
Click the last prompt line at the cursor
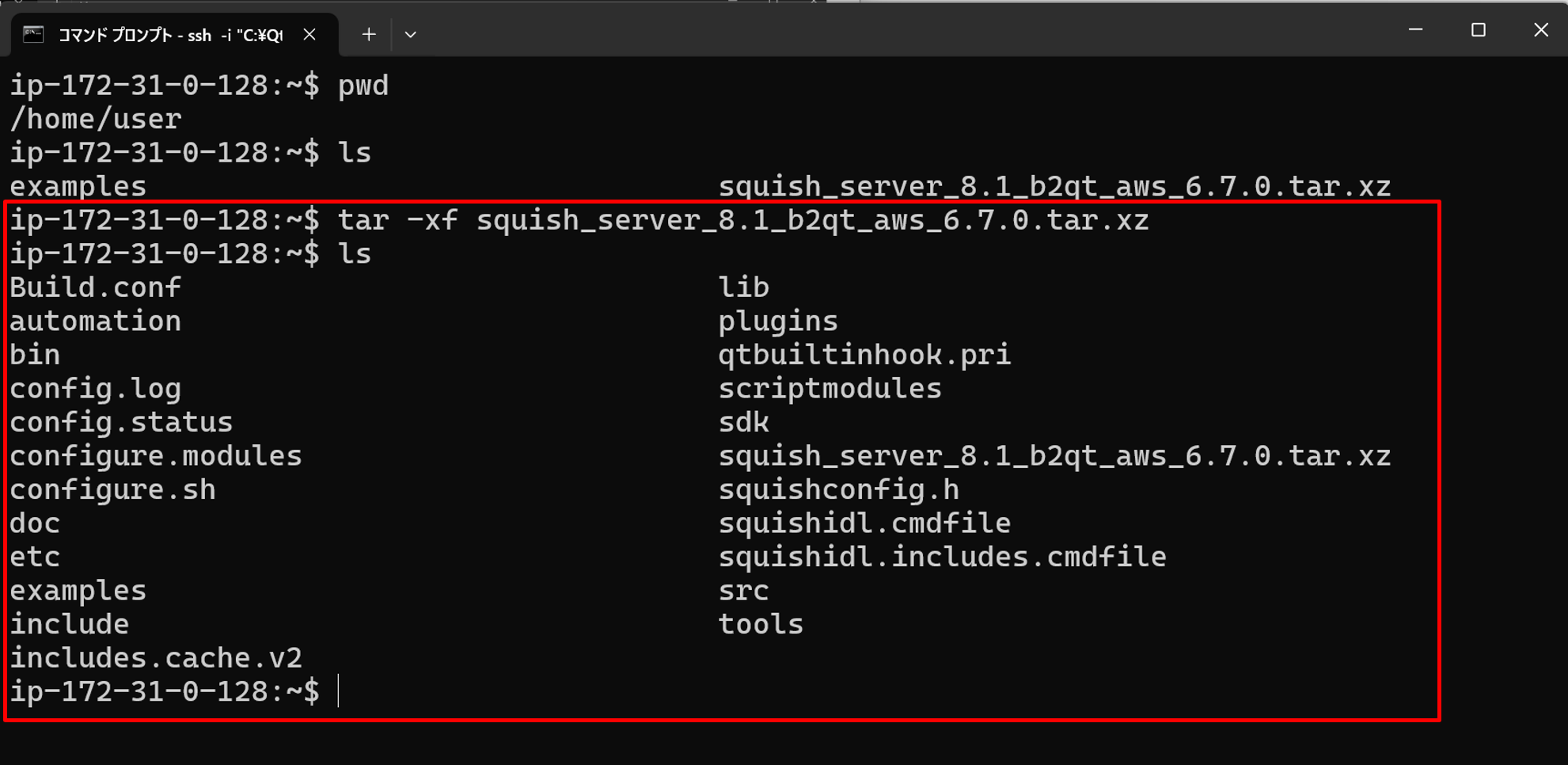(x=338, y=691)
